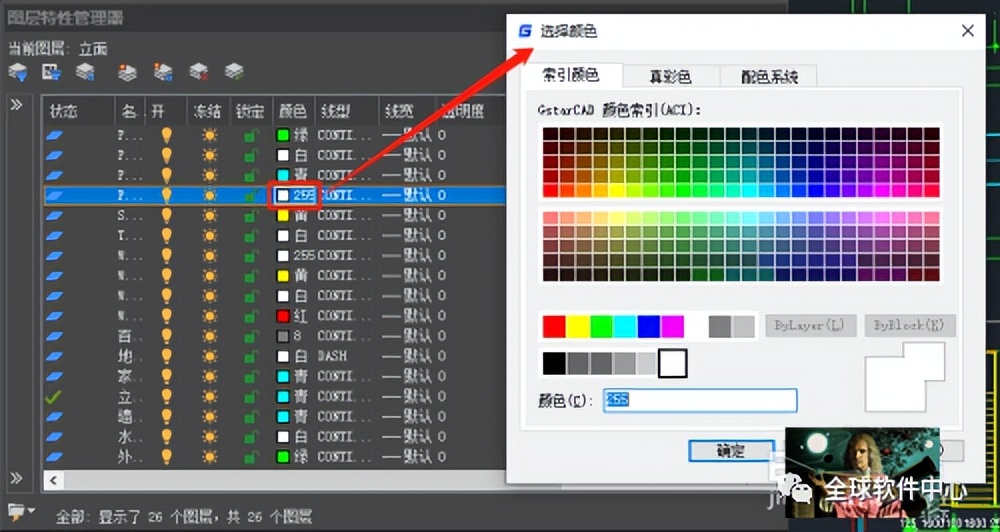Click the 颜色(C) input field showing 255
The image size is (1000, 532).
[x=700, y=400]
